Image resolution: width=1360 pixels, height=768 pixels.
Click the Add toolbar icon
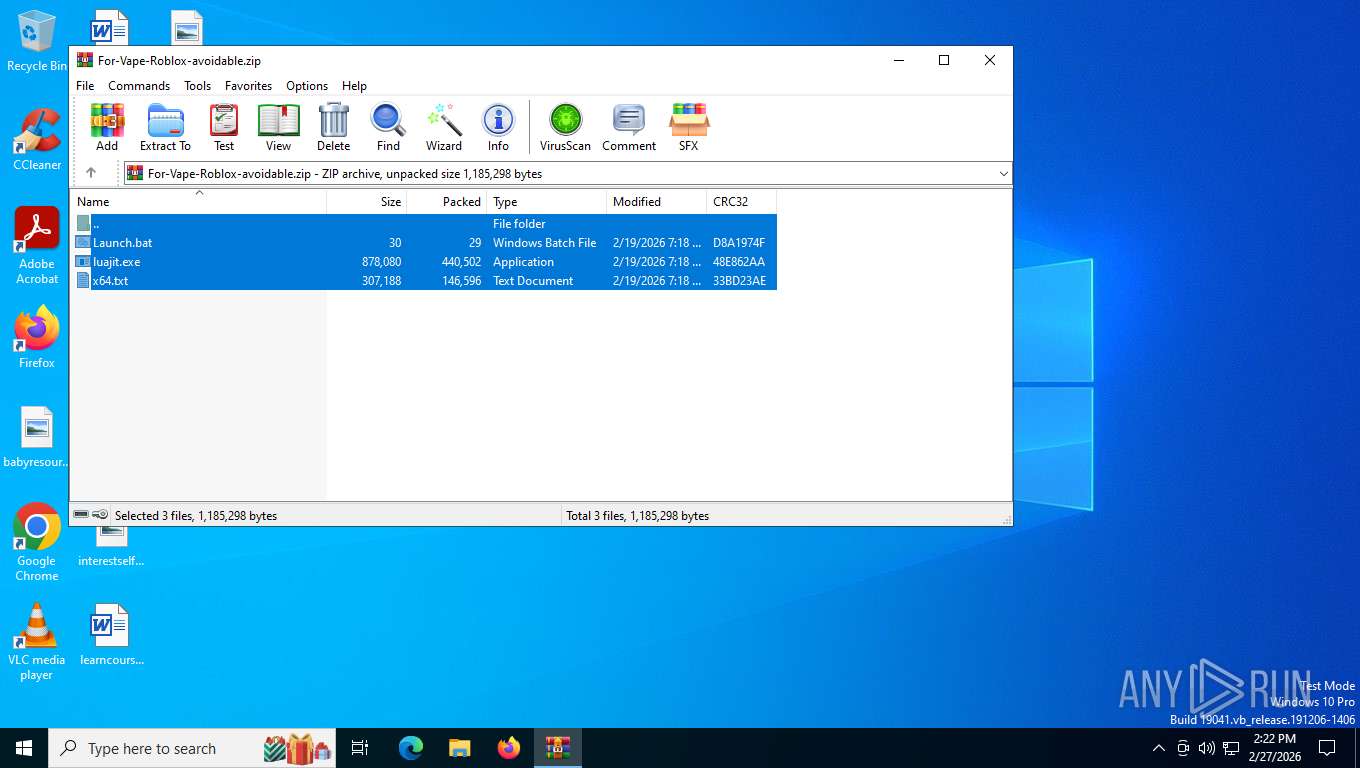pyautogui.click(x=107, y=127)
